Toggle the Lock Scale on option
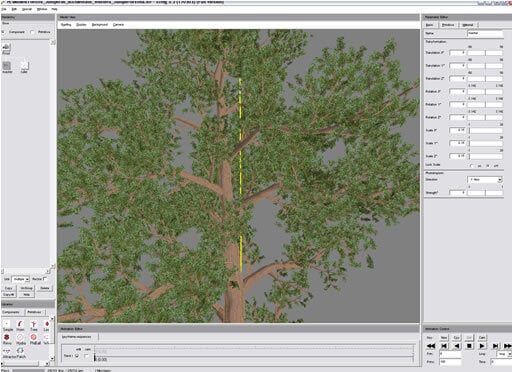 472,165
